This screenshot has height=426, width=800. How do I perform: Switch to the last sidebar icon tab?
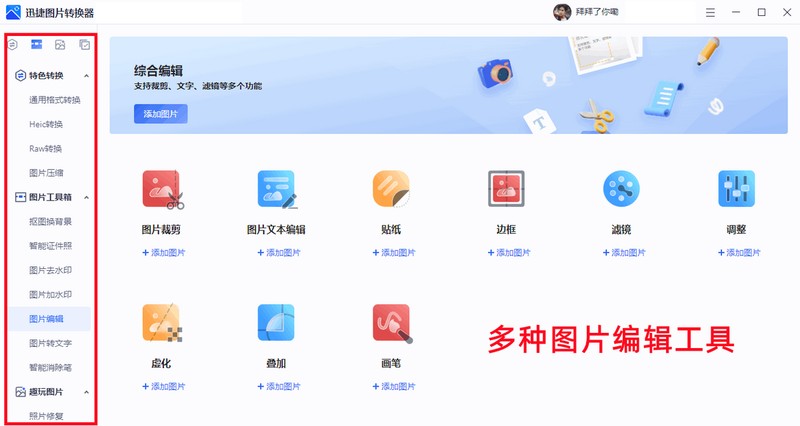85,45
